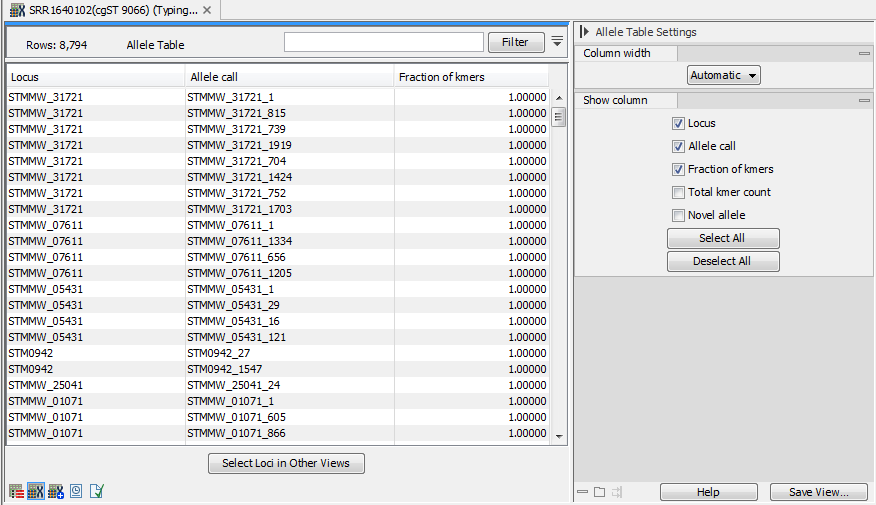This screenshot has height=505, width=876.
Task: Open the Automatic column width dropdown
Action: [x=724, y=75]
